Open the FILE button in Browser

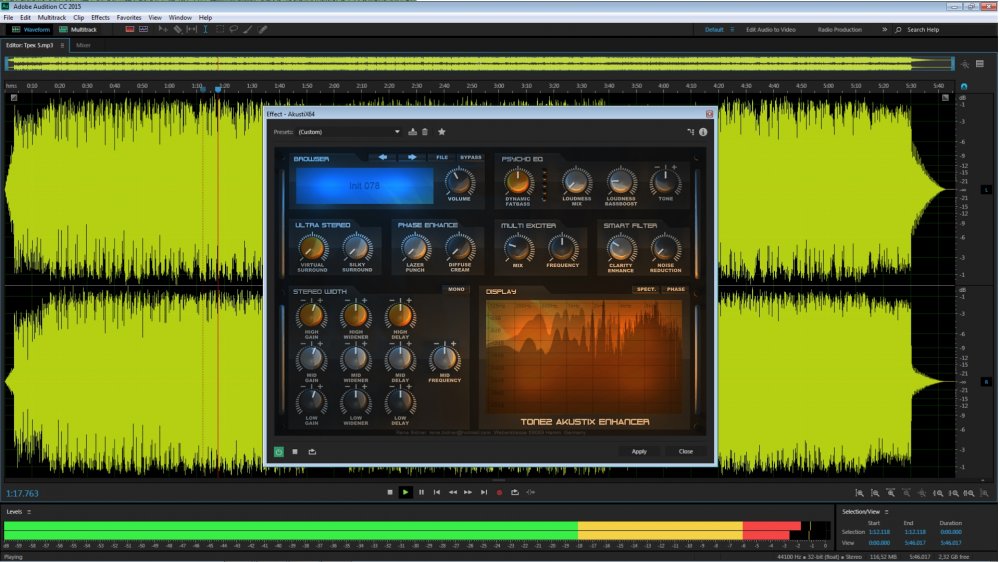[442, 157]
